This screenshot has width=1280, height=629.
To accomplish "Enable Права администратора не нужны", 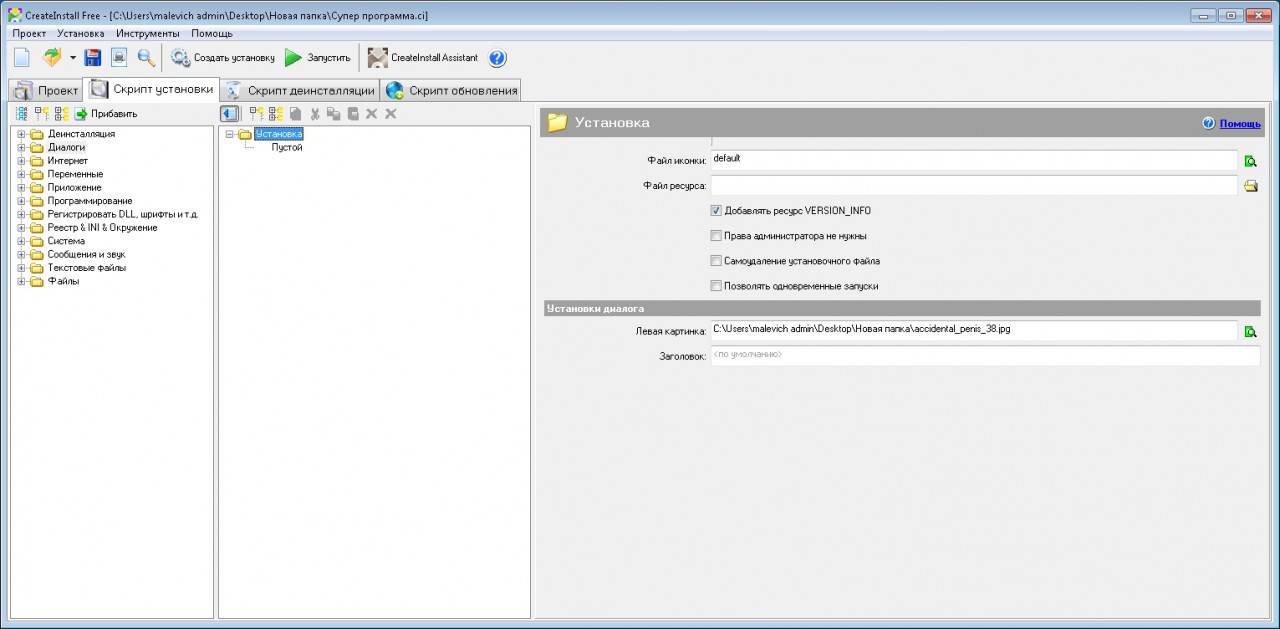I will [716, 236].
